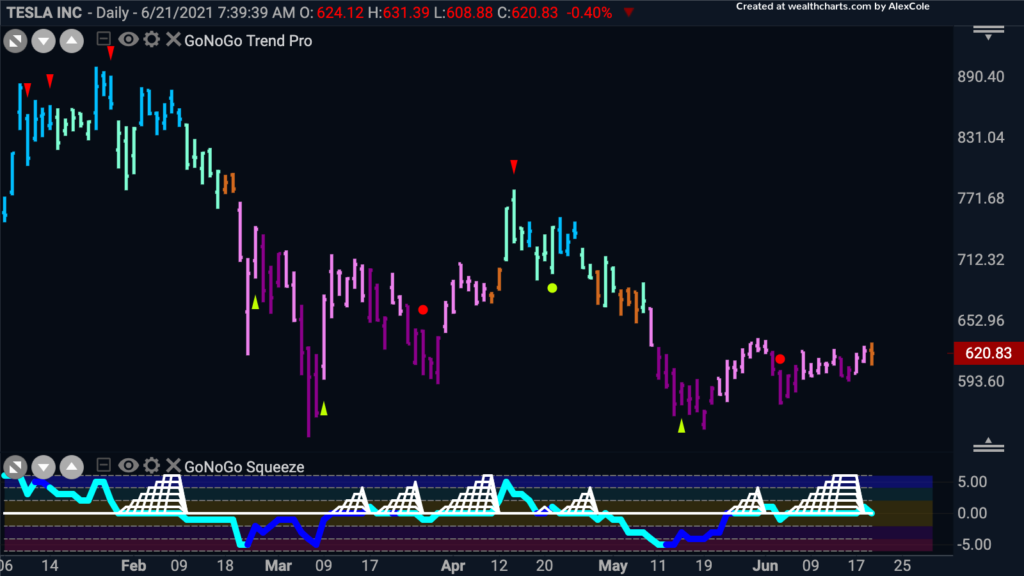Click the 25 date axis label
Screen dimensions: 1024x576
point(902,566)
